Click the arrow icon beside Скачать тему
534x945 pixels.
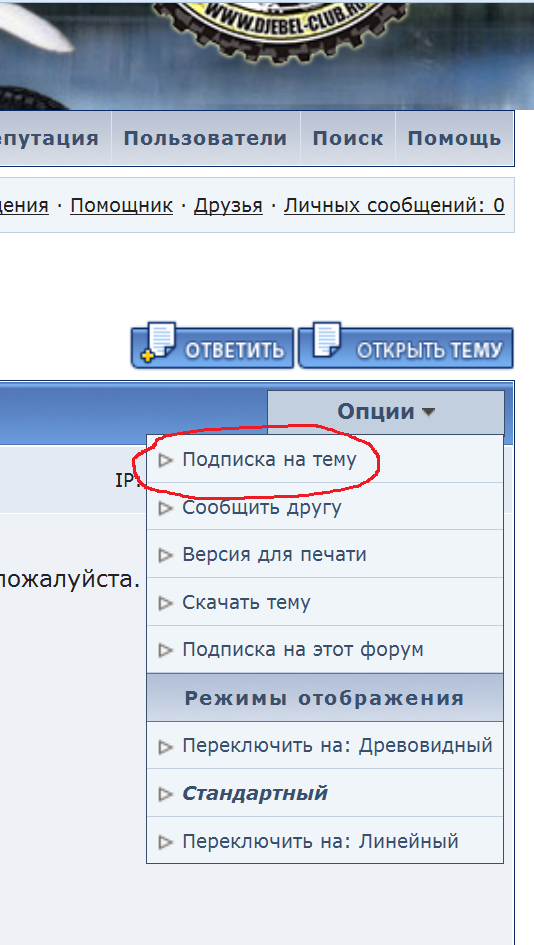pyautogui.click(x=165, y=603)
